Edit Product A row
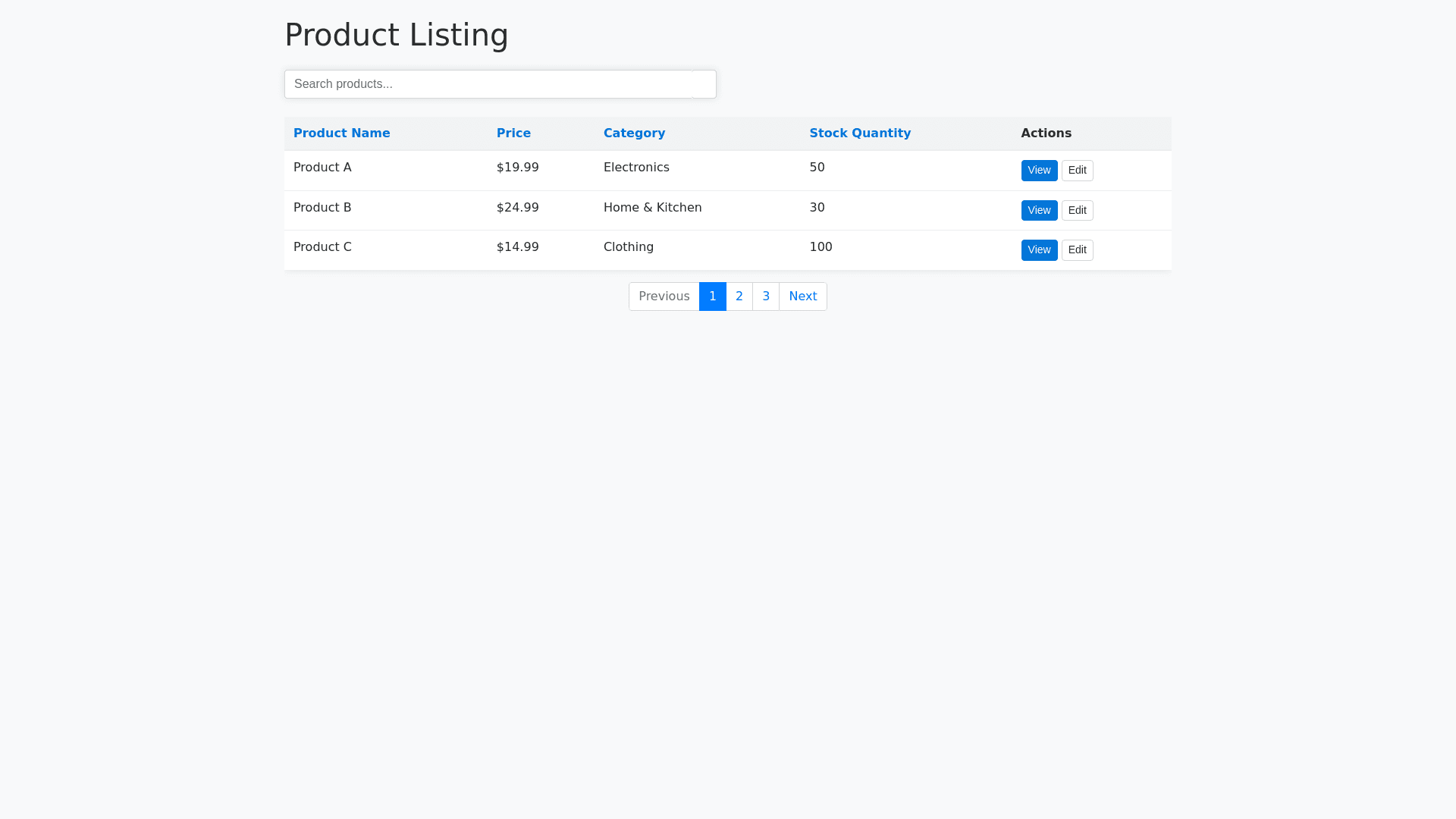Screen dimensions: 1456x819 1077,171
